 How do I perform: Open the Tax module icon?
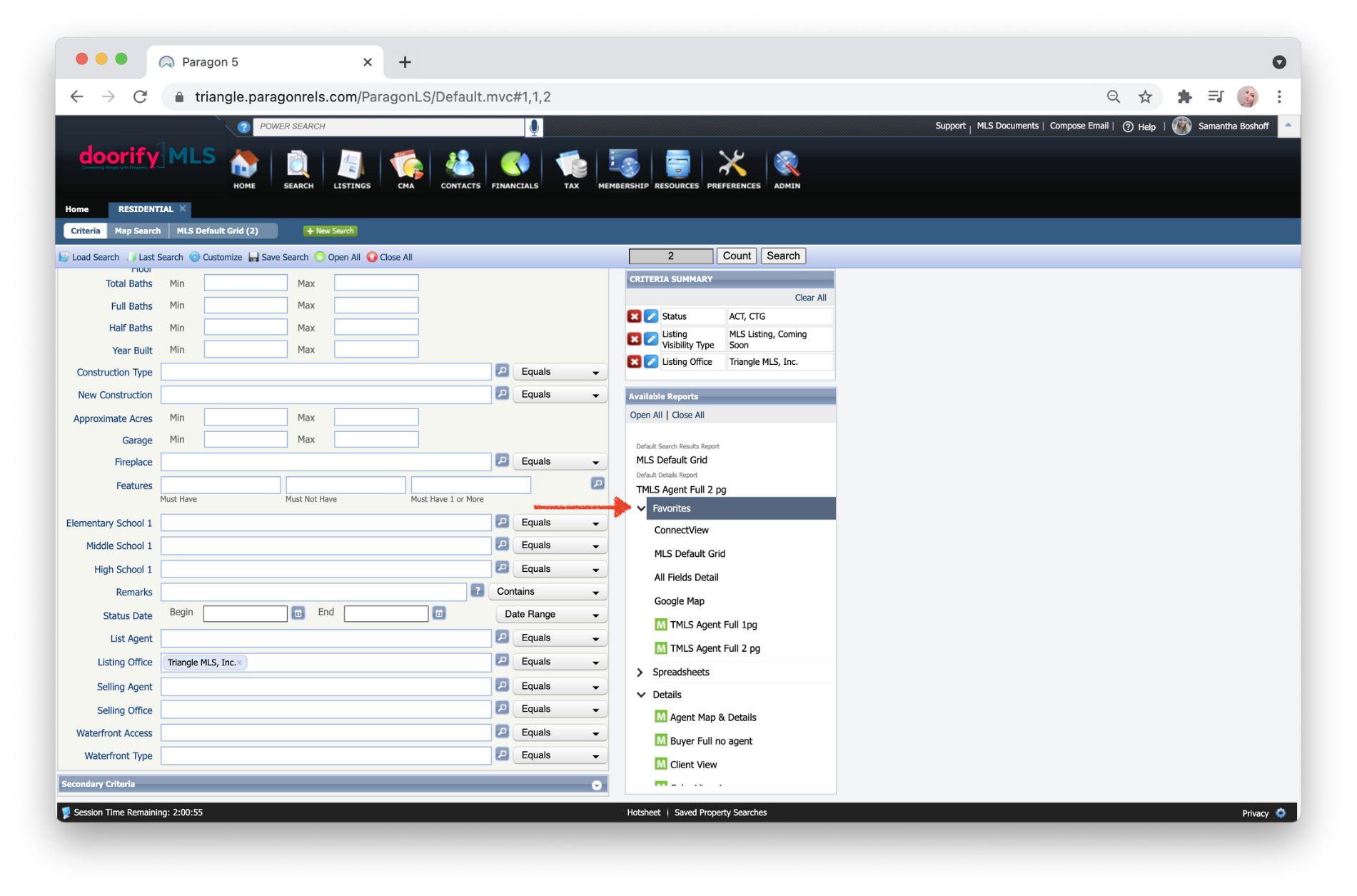tap(571, 169)
